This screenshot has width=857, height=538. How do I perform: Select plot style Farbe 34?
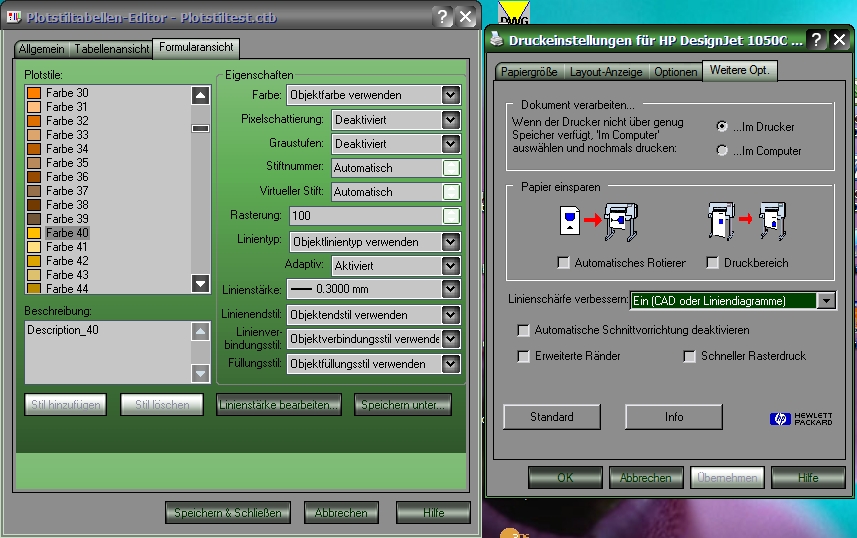pos(67,149)
